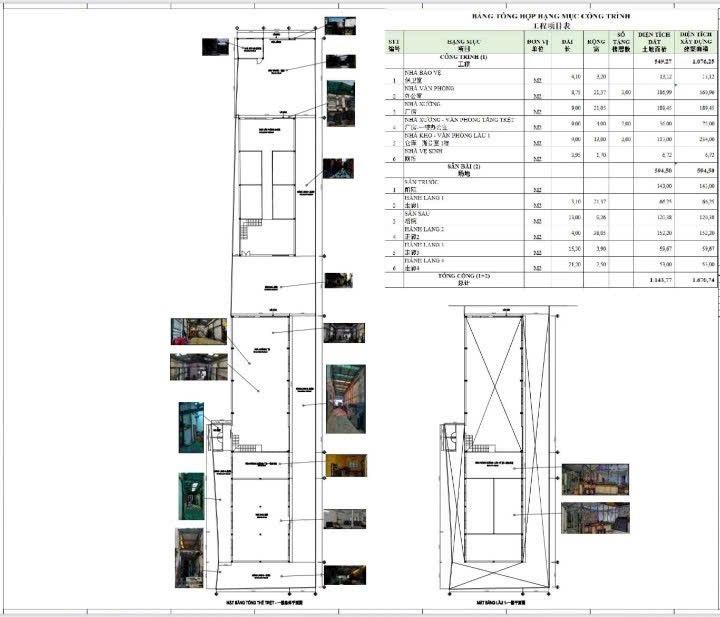Click the 'HÀNH LANG 3' item cell
This screenshot has height=617, width=720.
coord(464,248)
